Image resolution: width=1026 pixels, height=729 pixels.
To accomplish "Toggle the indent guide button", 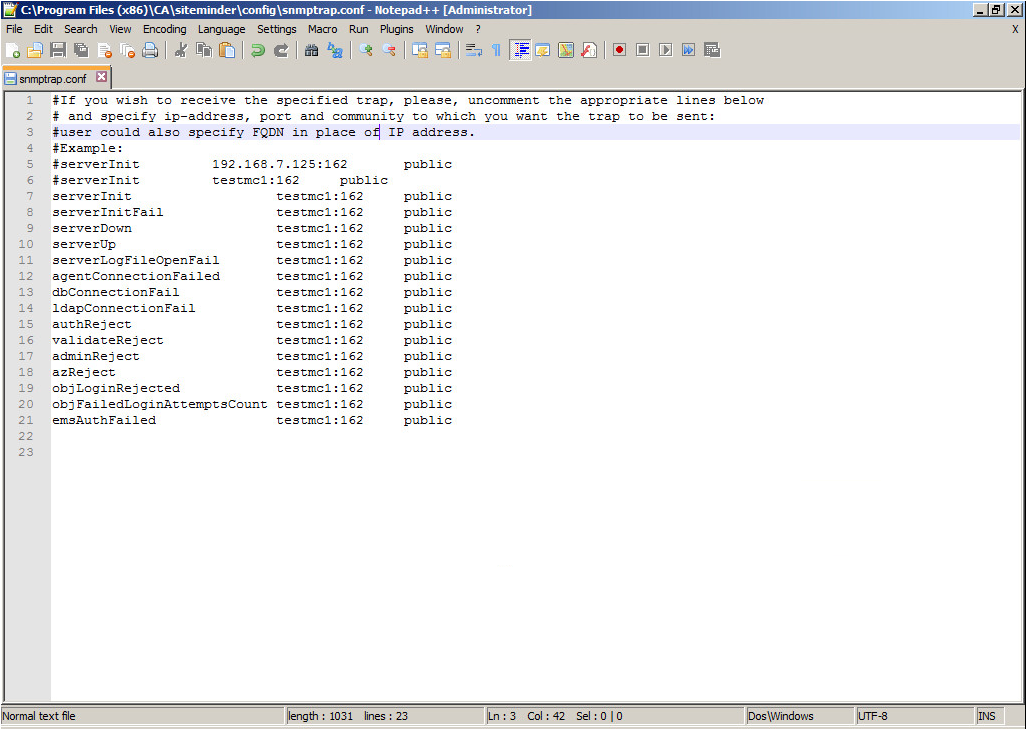I will tap(520, 50).
